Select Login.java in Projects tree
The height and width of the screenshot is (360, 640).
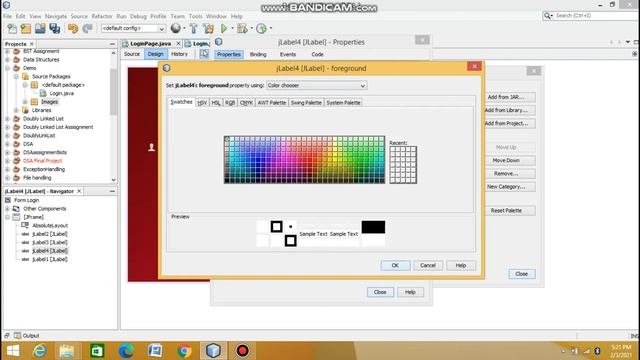[x=62, y=93]
